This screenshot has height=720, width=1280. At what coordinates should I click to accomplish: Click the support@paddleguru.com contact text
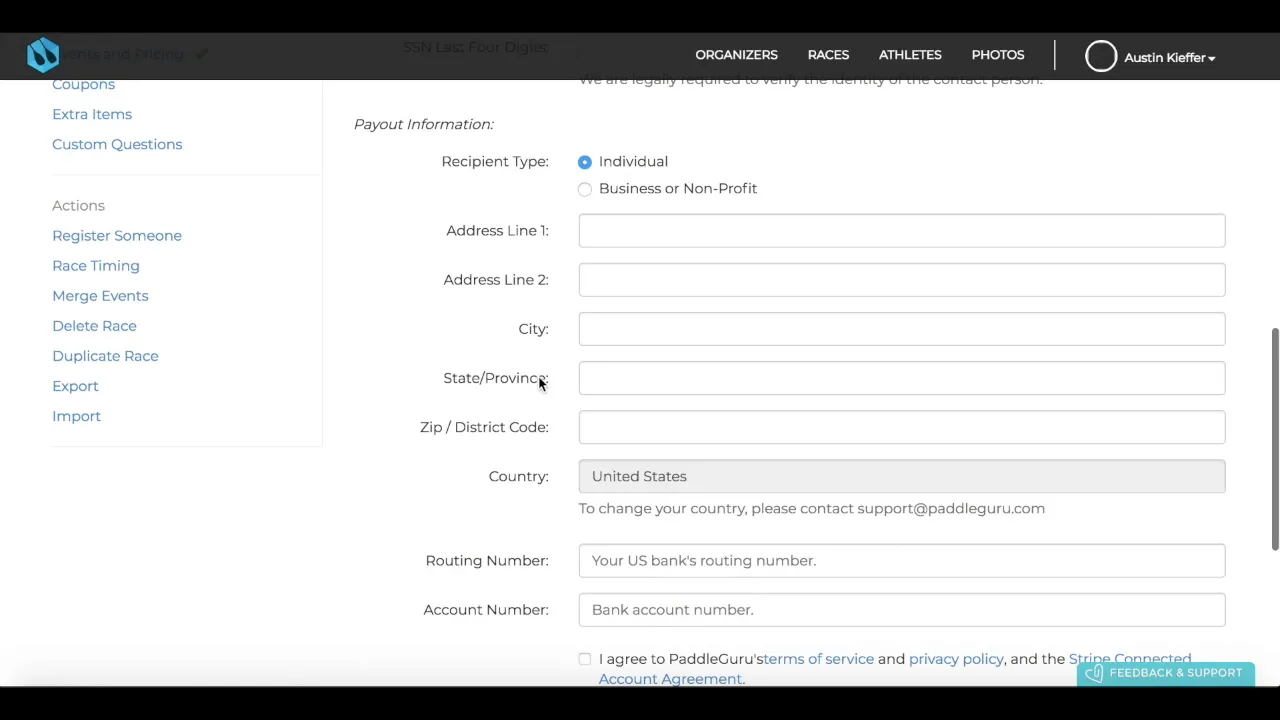tap(951, 509)
